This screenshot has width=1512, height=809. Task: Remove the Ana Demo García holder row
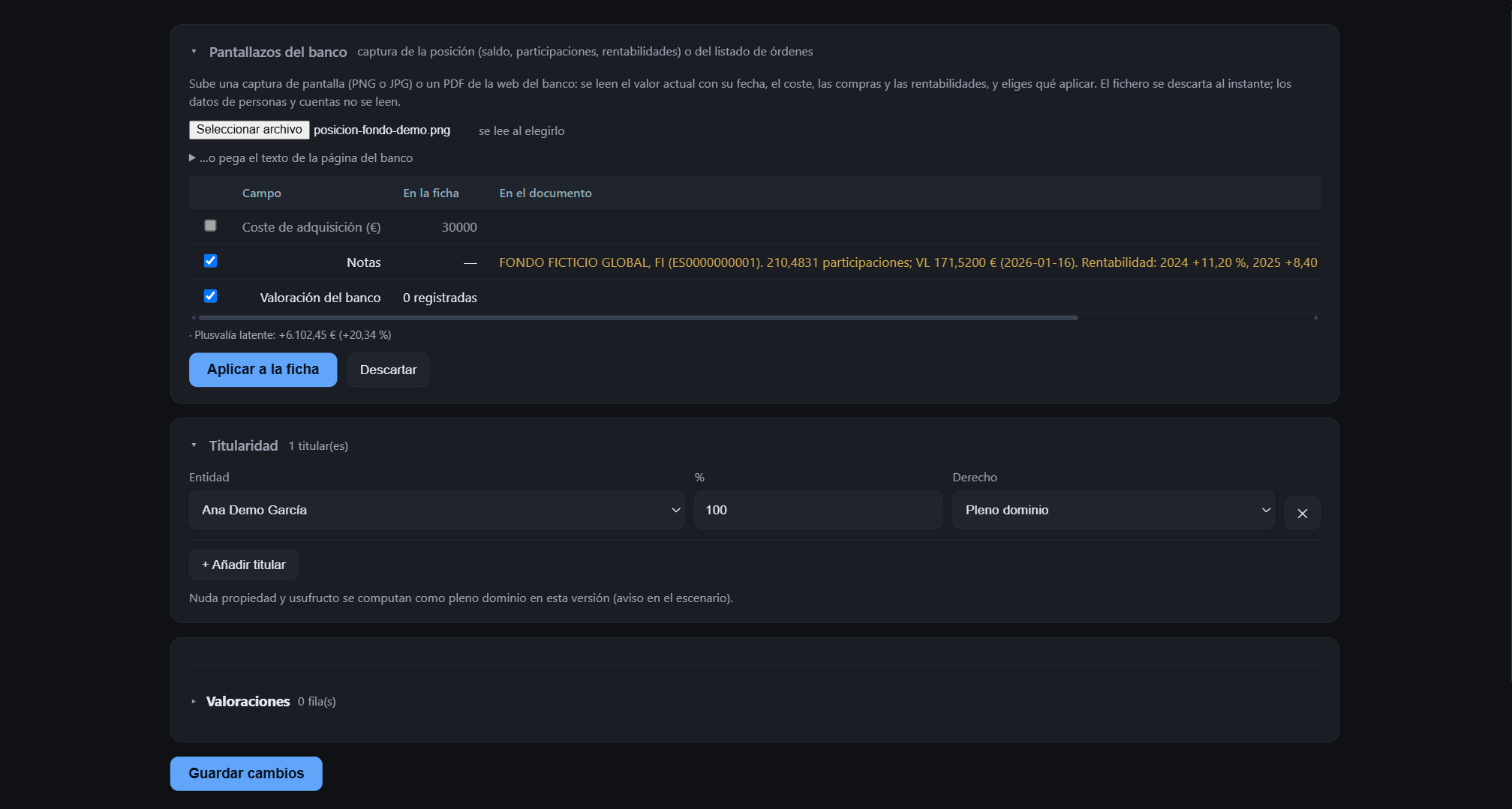(x=1302, y=513)
